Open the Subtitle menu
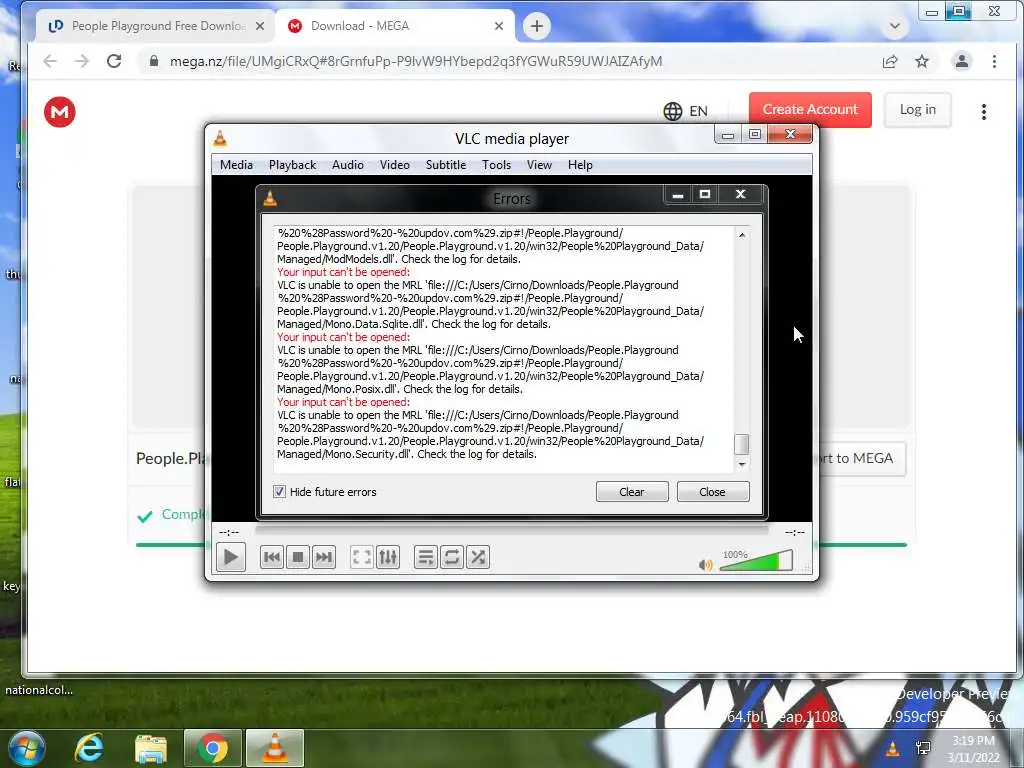 pyautogui.click(x=446, y=165)
